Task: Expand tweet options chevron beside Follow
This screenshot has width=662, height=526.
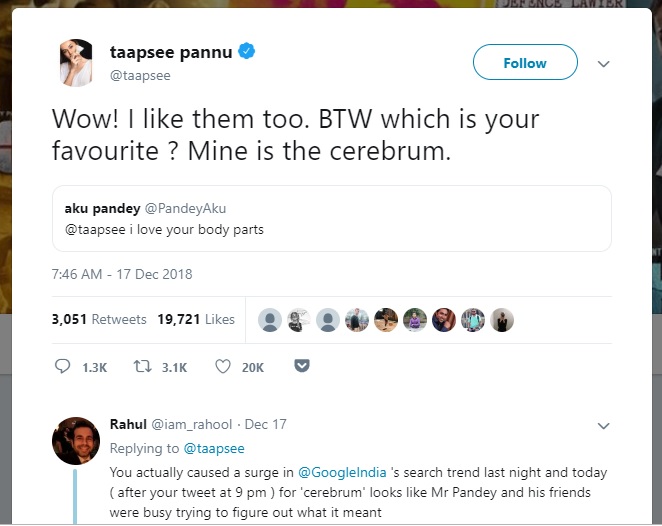Action: (603, 63)
